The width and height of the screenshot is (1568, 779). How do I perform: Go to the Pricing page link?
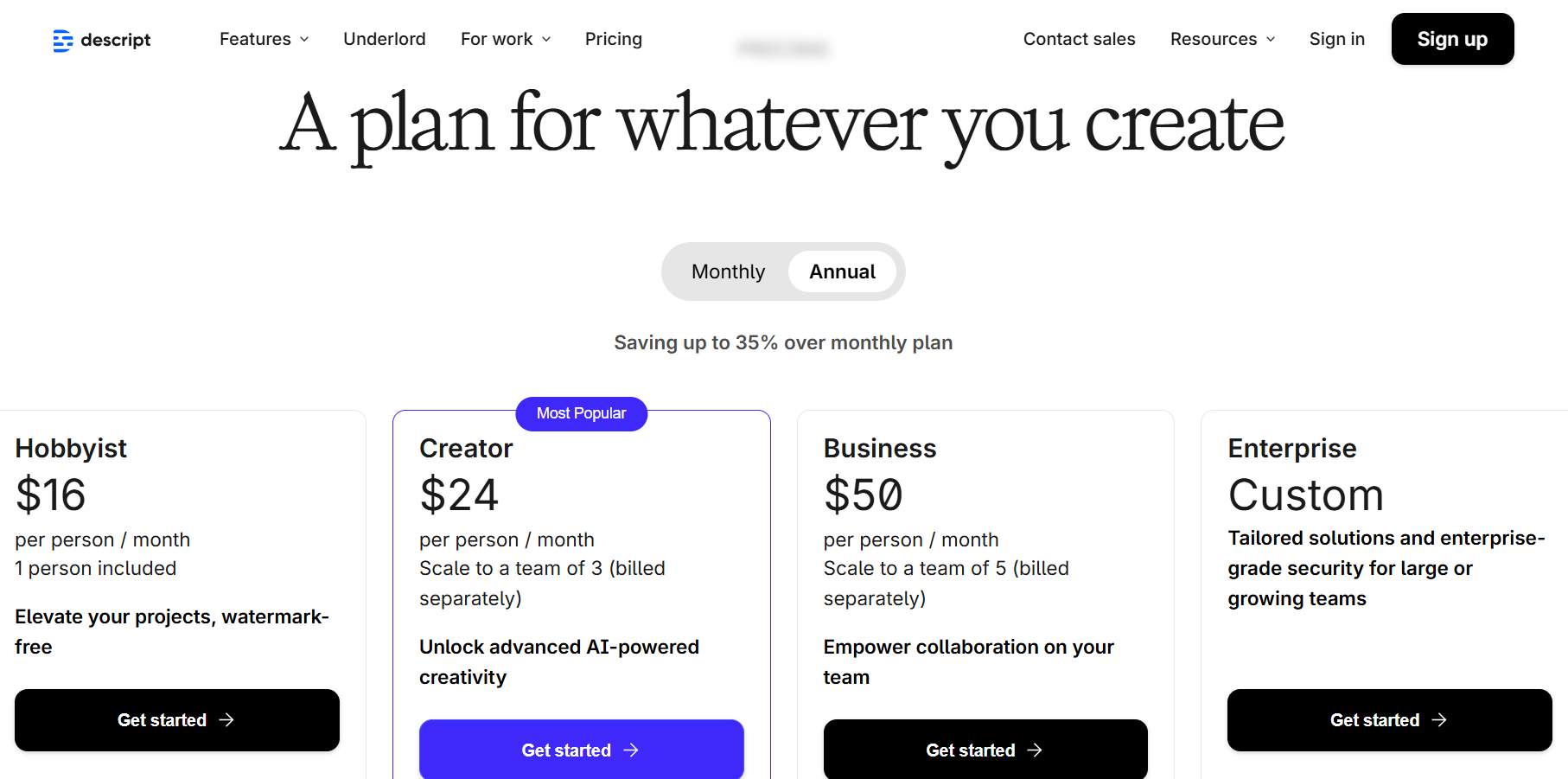click(x=614, y=39)
